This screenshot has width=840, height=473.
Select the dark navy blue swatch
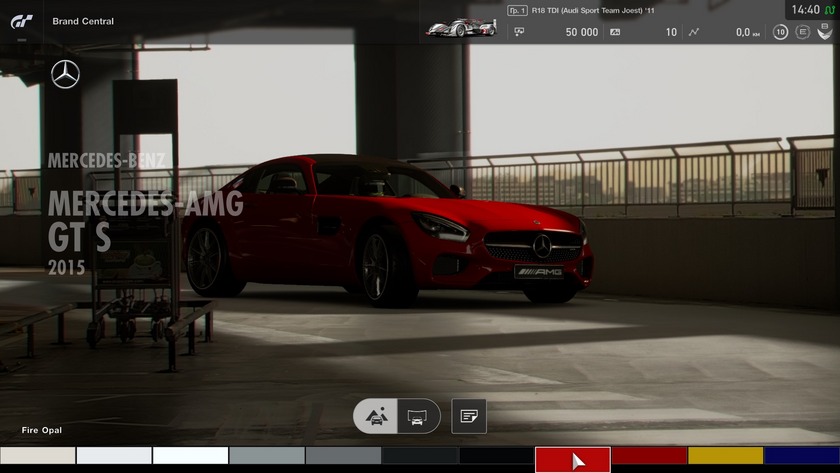[801, 455]
